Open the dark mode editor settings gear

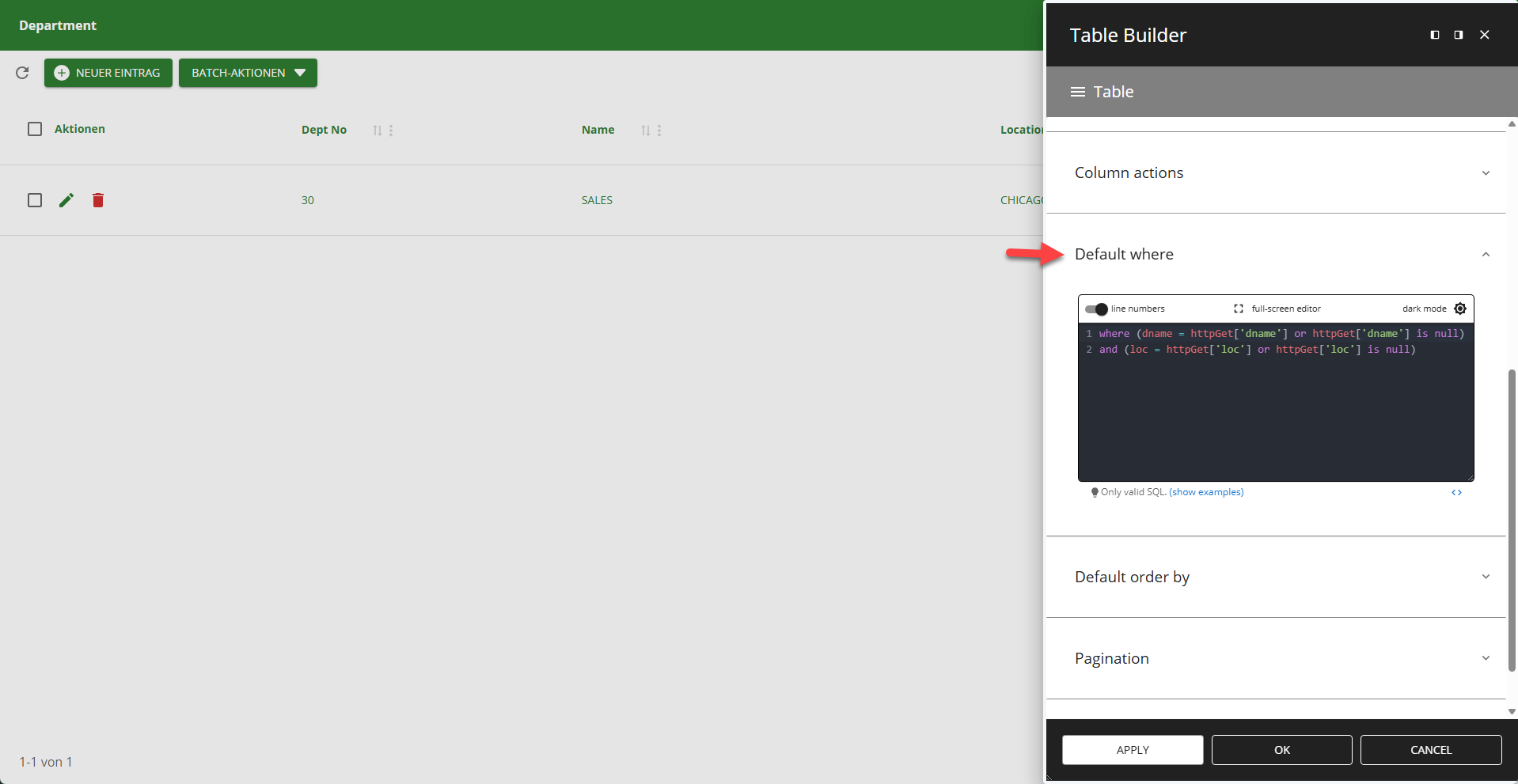pyautogui.click(x=1460, y=309)
